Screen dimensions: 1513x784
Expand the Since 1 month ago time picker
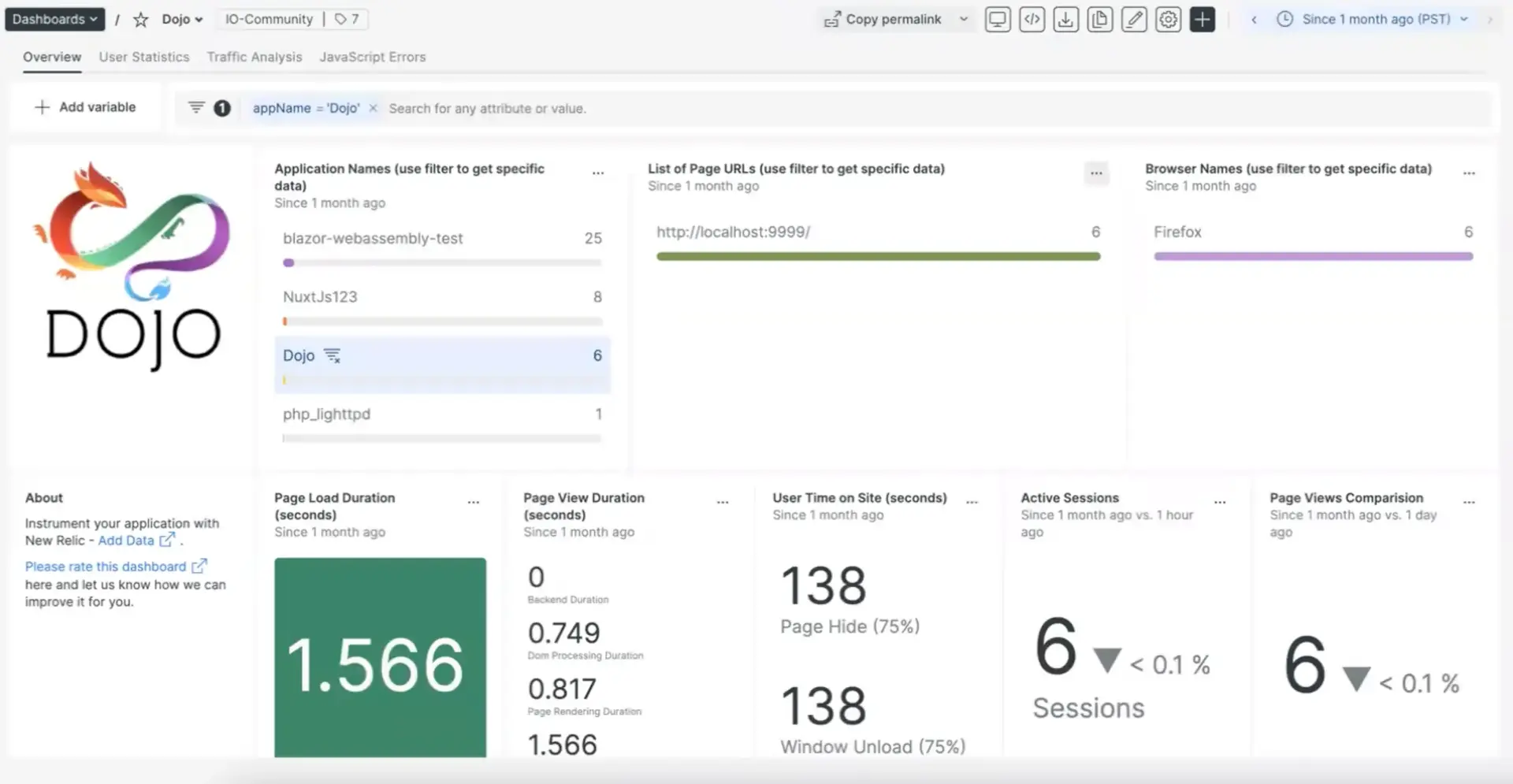click(x=1375, y=19)
